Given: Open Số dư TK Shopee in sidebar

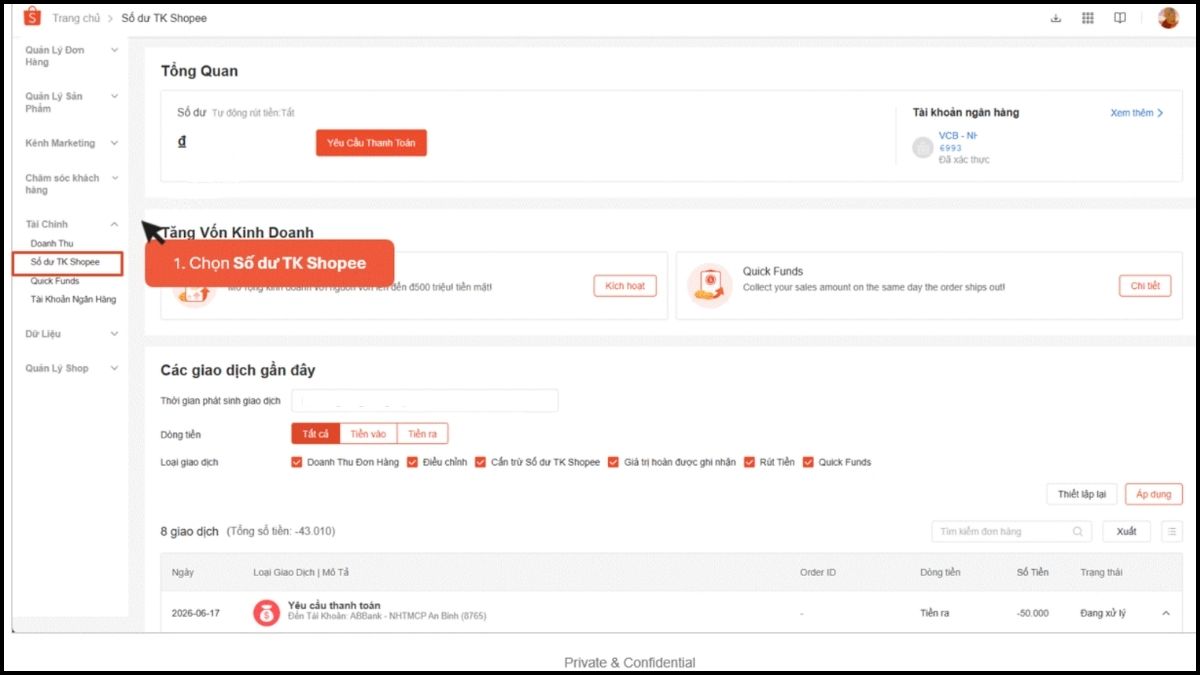Looking at the screenshot, I should click(x=65, y=262).
